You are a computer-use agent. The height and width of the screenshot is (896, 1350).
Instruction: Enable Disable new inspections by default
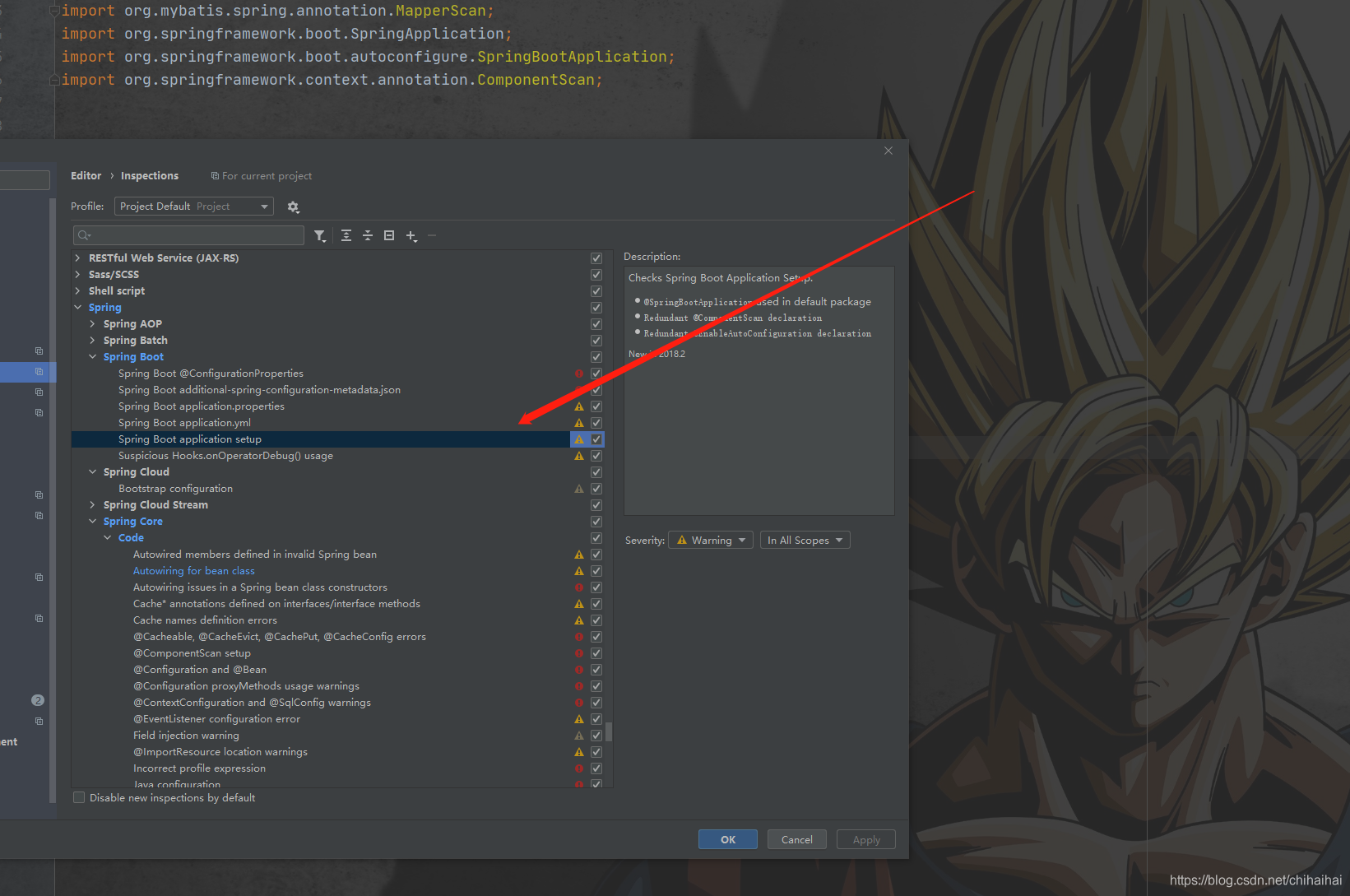(79, 798)
